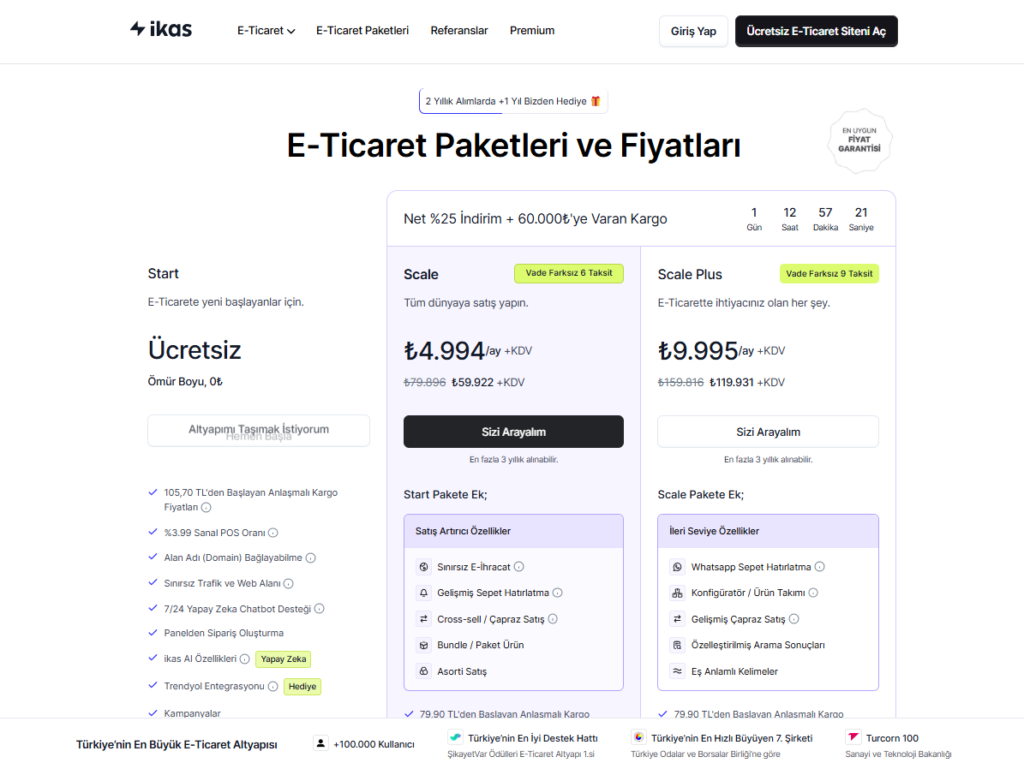Click the ikas logo icon
Image resolution: width=1024 pixels, height=769 pixels.
tap(138, 29)
